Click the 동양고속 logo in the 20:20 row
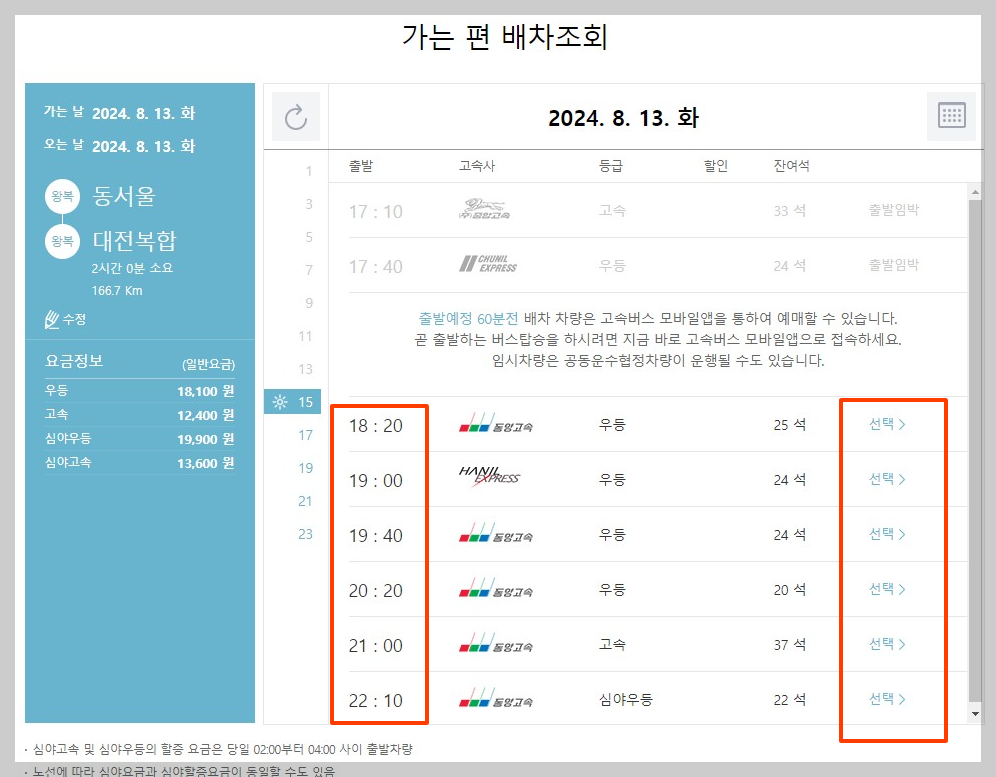Screen dimensions: 996x777 click(495, 589)
